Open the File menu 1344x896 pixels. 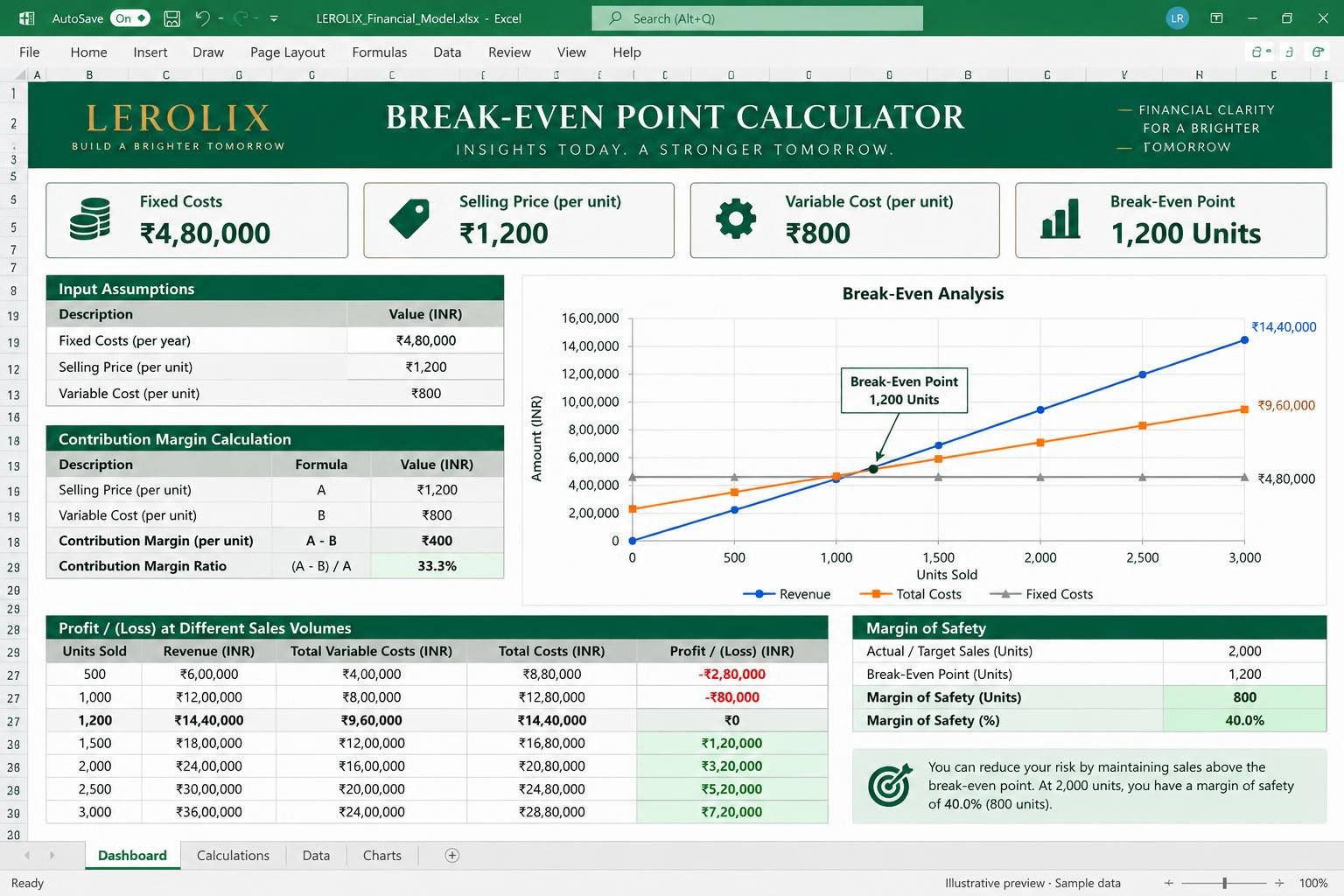point(30,52)
